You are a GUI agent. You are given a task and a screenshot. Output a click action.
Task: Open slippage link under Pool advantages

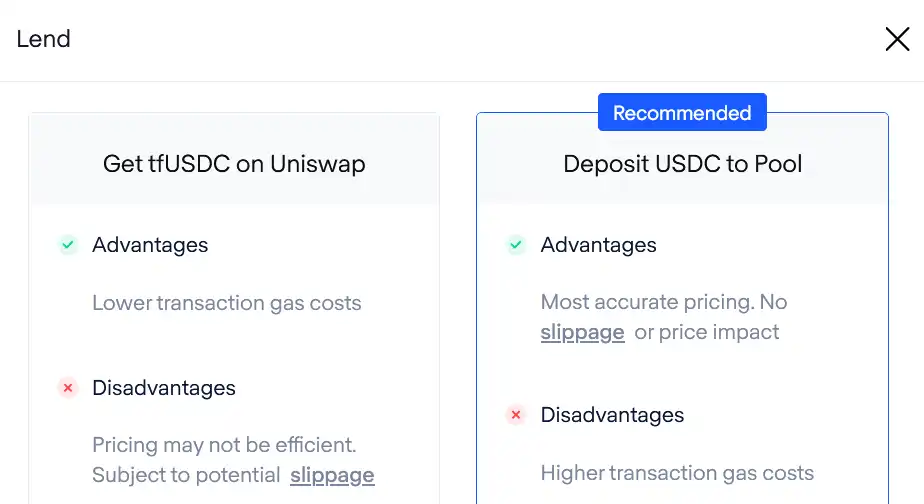582,332
